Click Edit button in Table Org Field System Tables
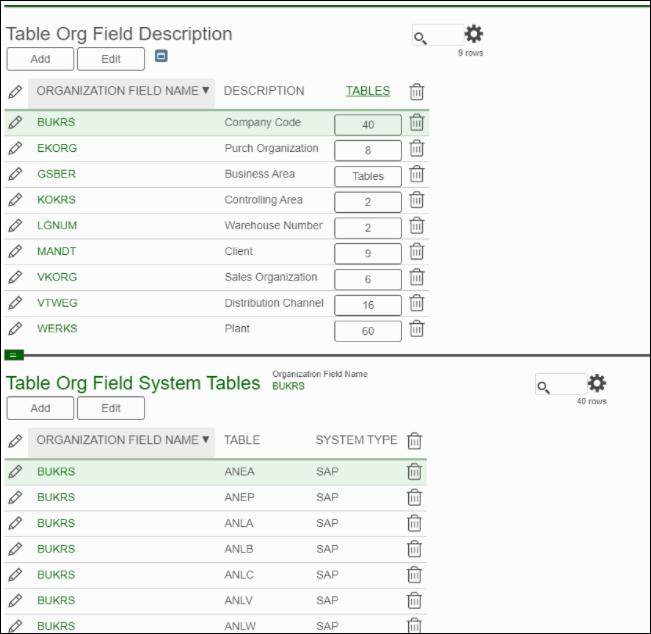The image size is (651, 634). pos(111,408)
